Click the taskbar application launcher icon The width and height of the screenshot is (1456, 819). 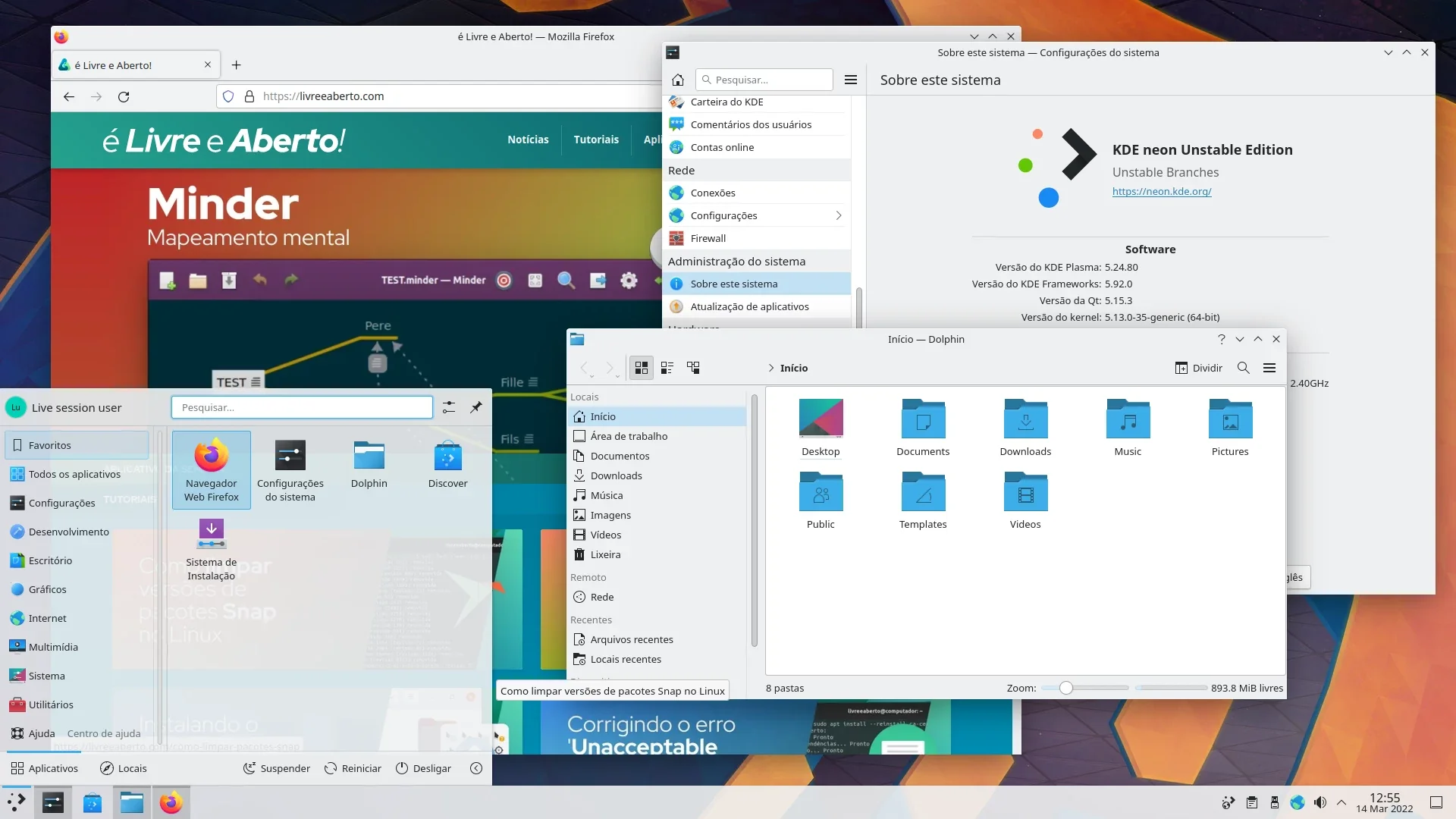(x=17, y=802)
